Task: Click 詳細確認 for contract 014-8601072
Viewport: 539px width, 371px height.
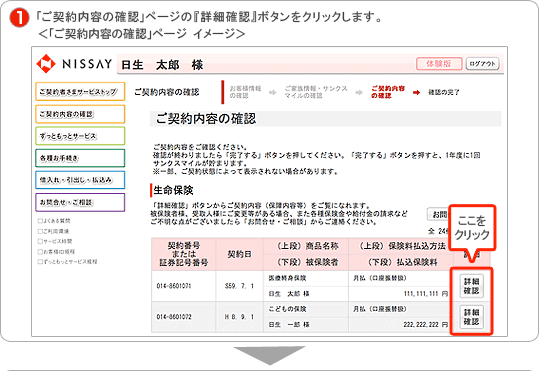Action: (x=471, y=317)
